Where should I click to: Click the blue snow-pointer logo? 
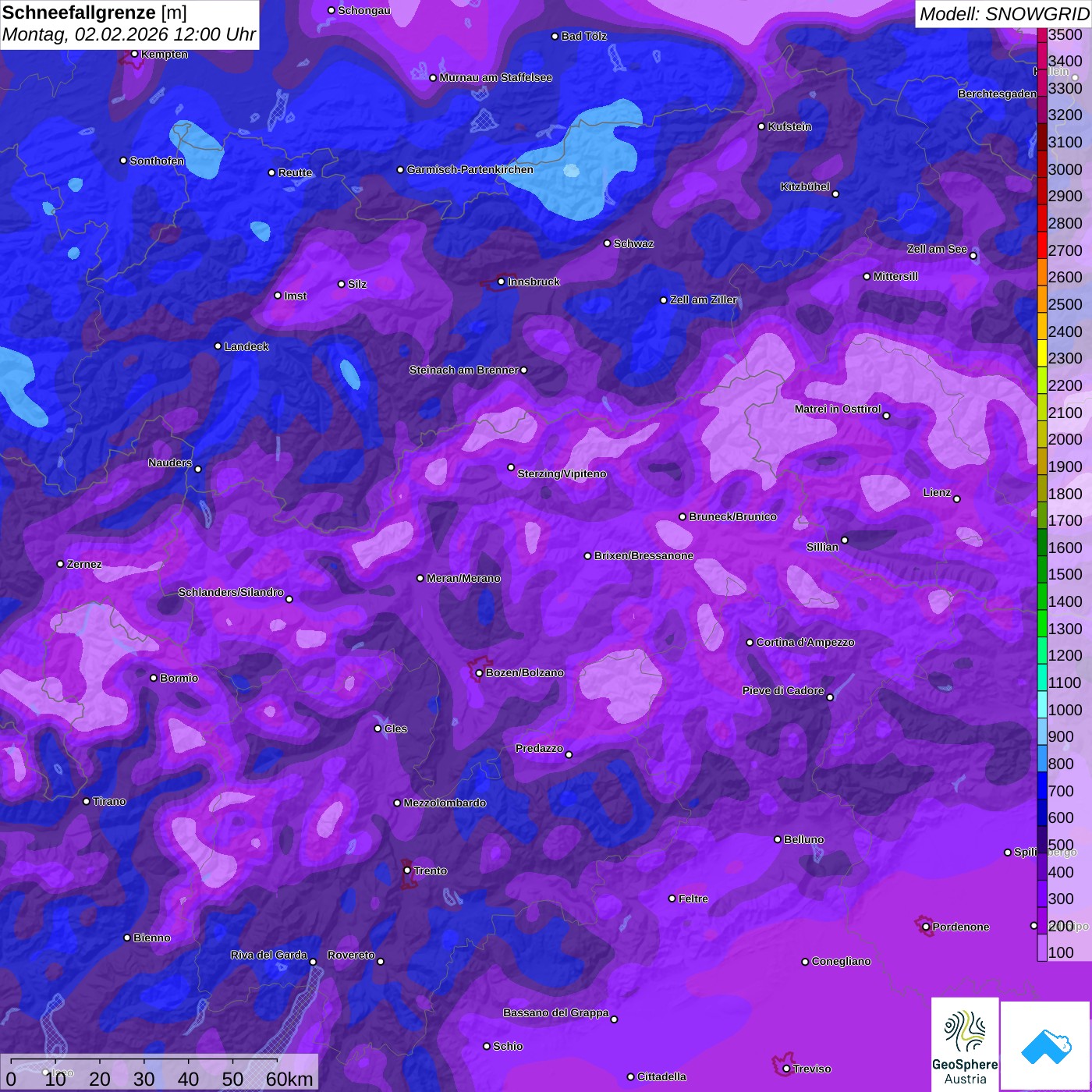tap(1046, 1046)
